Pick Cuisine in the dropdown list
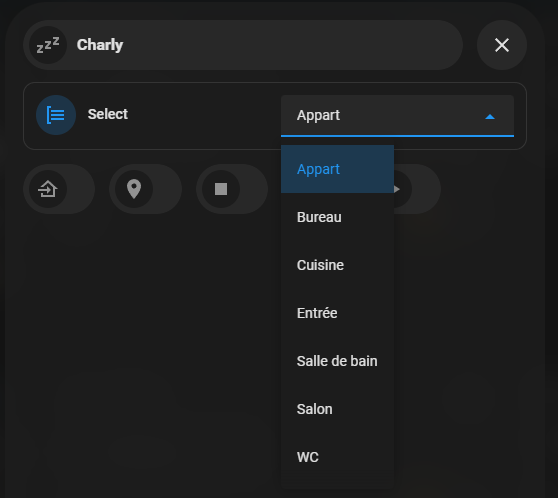 pyautogui.click(x=337, y=265)
